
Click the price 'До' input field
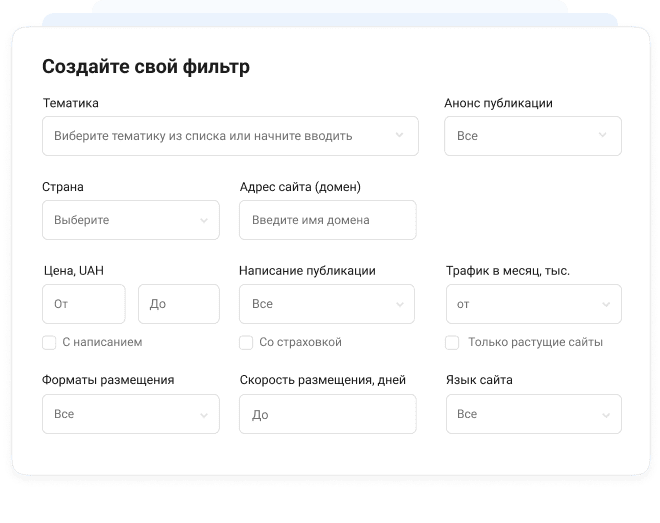178,304
